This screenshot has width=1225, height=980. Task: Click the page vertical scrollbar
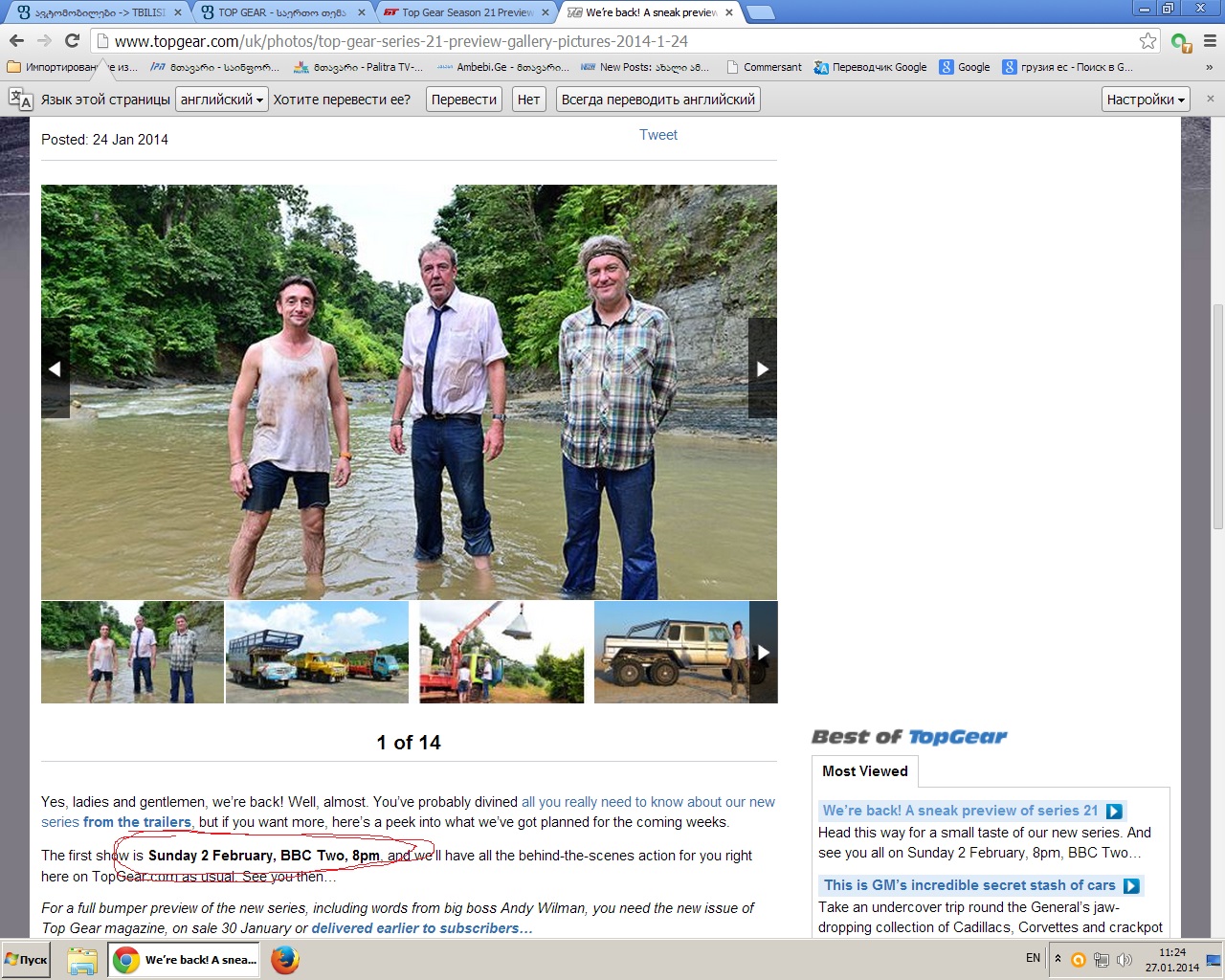[x=1217, y=416]
